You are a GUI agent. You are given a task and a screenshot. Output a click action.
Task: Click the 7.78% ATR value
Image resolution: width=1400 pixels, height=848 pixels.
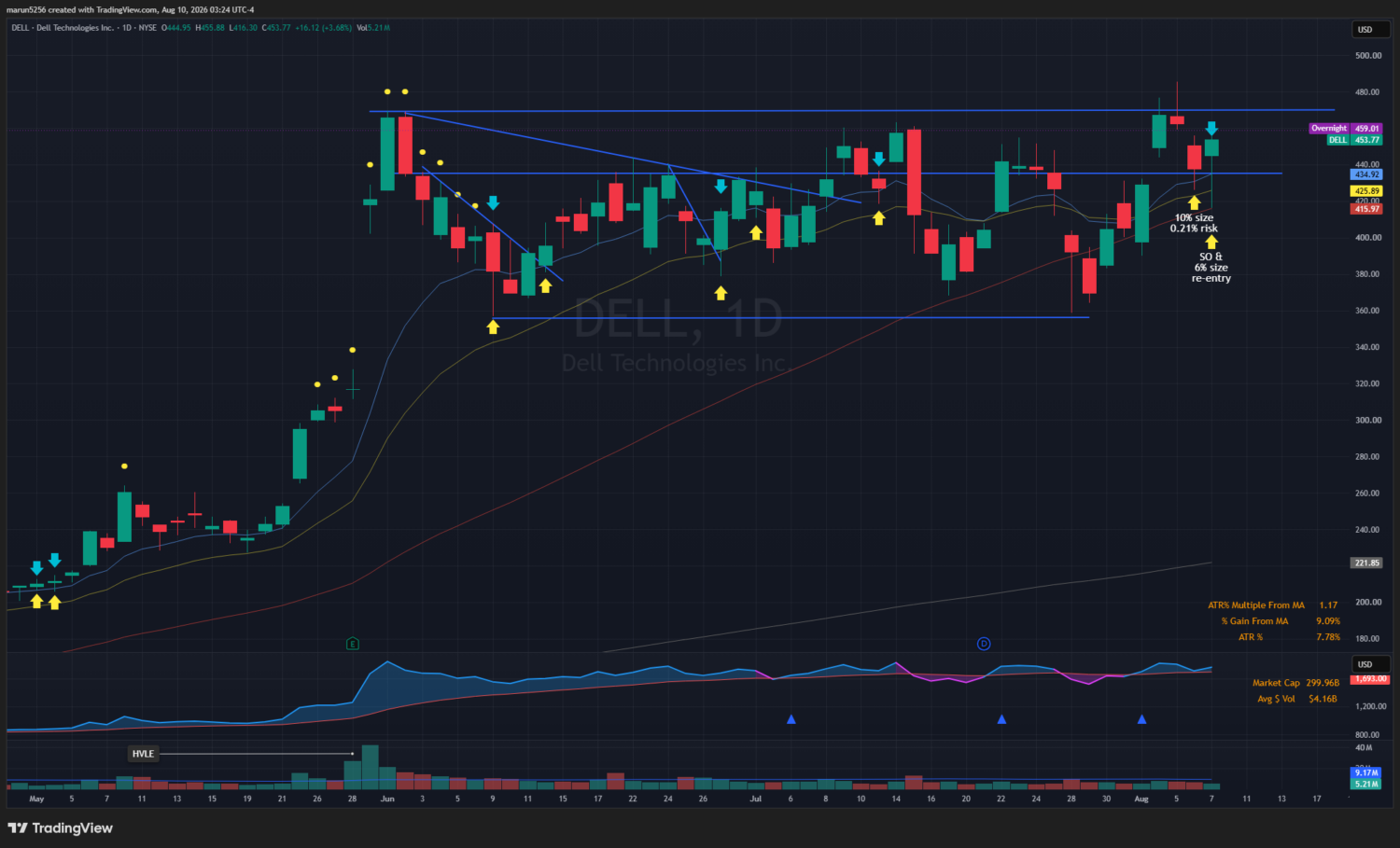tap(1328, 637)
